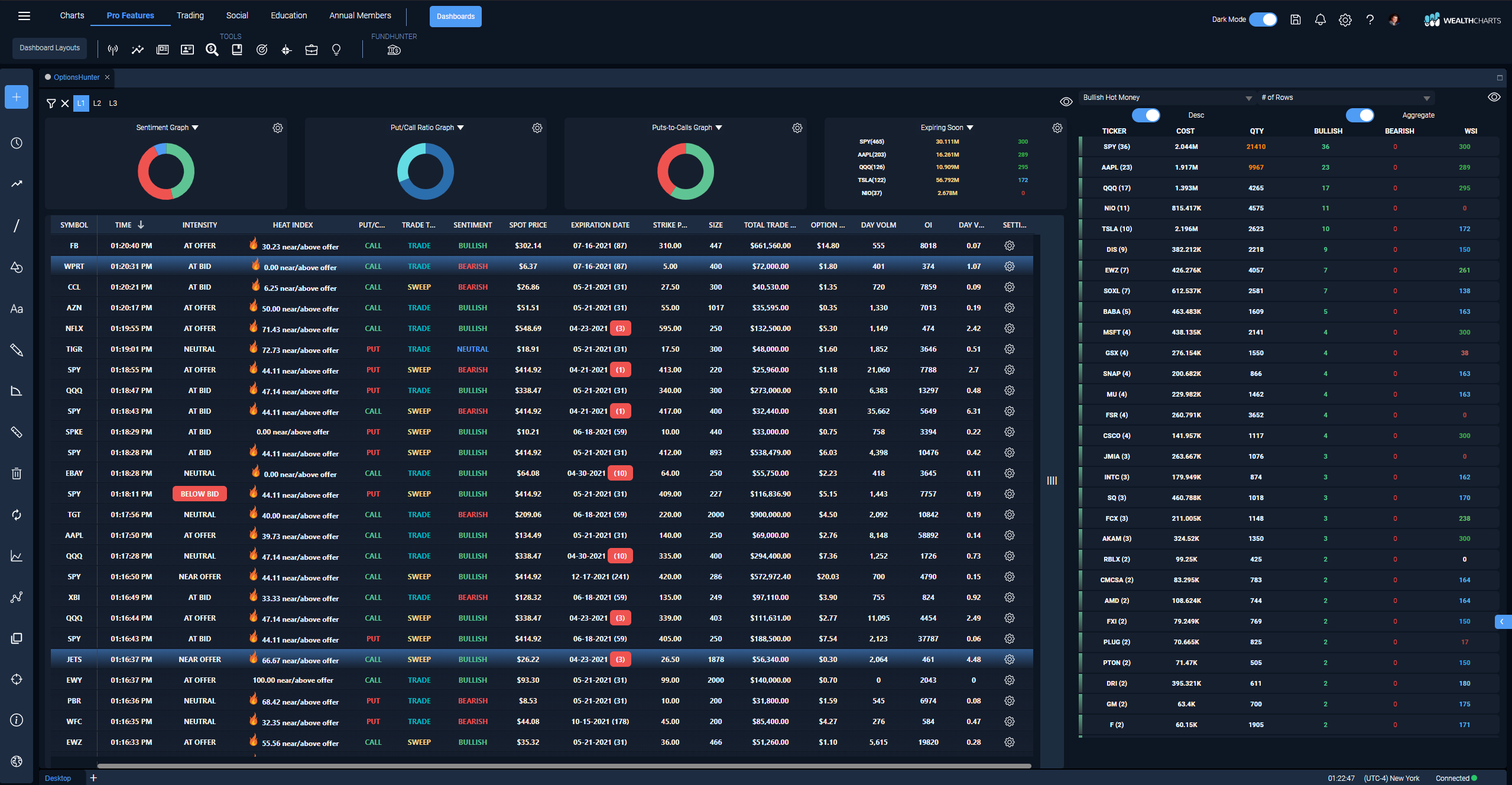Open Sentiment Graph settings gear
This screenshot has width=1512, height=785.
(x=278, y=128)
